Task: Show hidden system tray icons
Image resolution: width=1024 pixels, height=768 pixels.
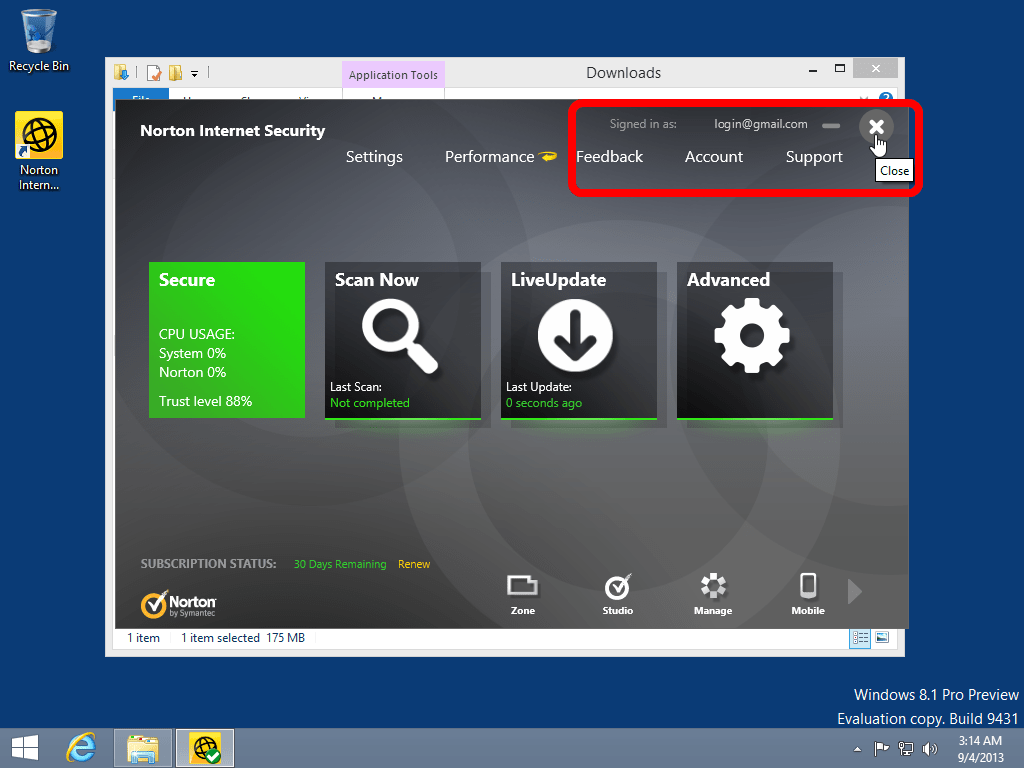Action: pos(857,749)
